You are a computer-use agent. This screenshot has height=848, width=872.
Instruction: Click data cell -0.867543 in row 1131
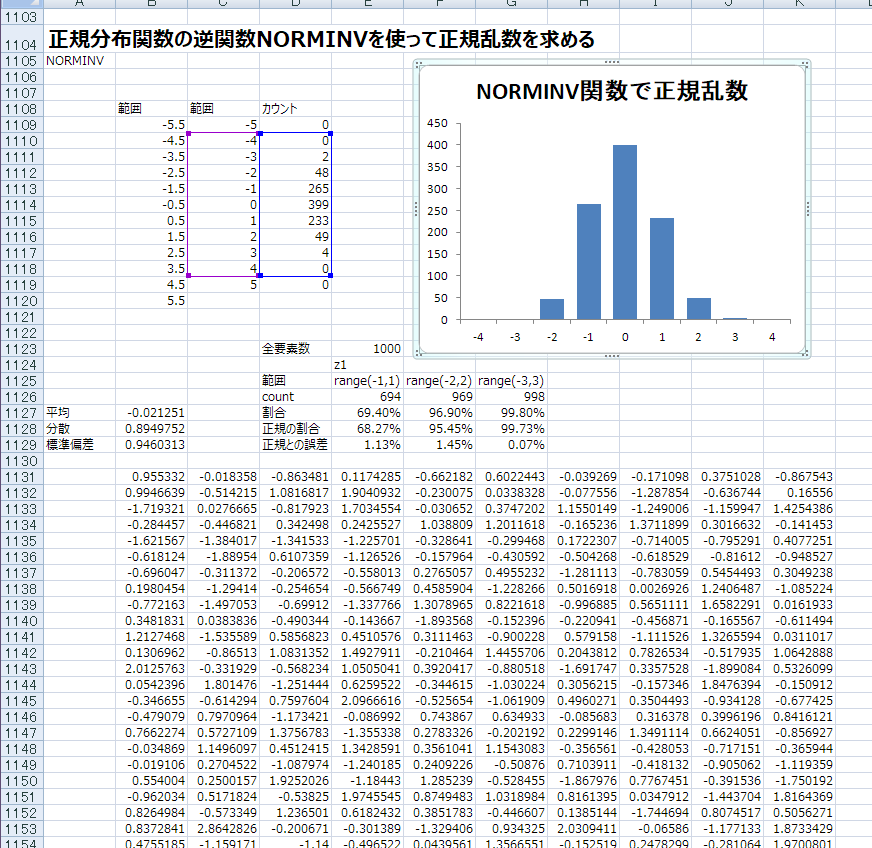click(800, 477)
